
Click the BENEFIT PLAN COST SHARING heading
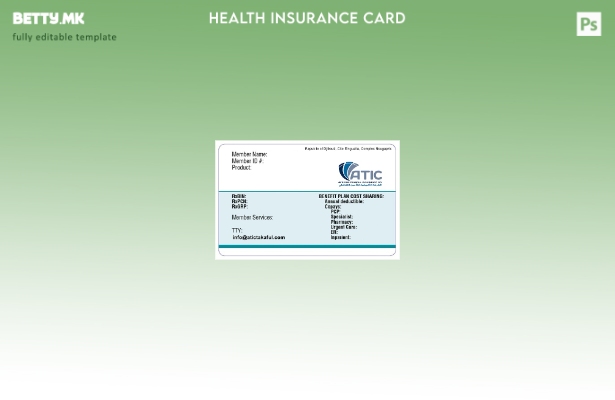coord(350,196)
